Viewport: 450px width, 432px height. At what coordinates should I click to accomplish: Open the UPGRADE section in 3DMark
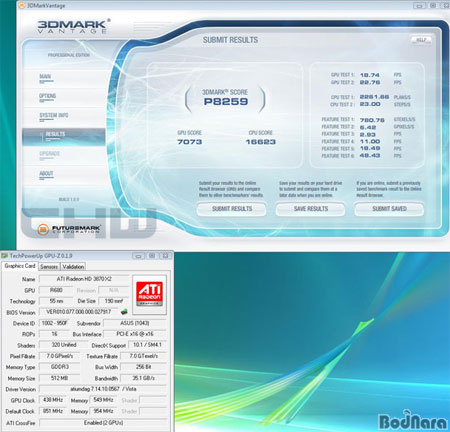point(49,154)
